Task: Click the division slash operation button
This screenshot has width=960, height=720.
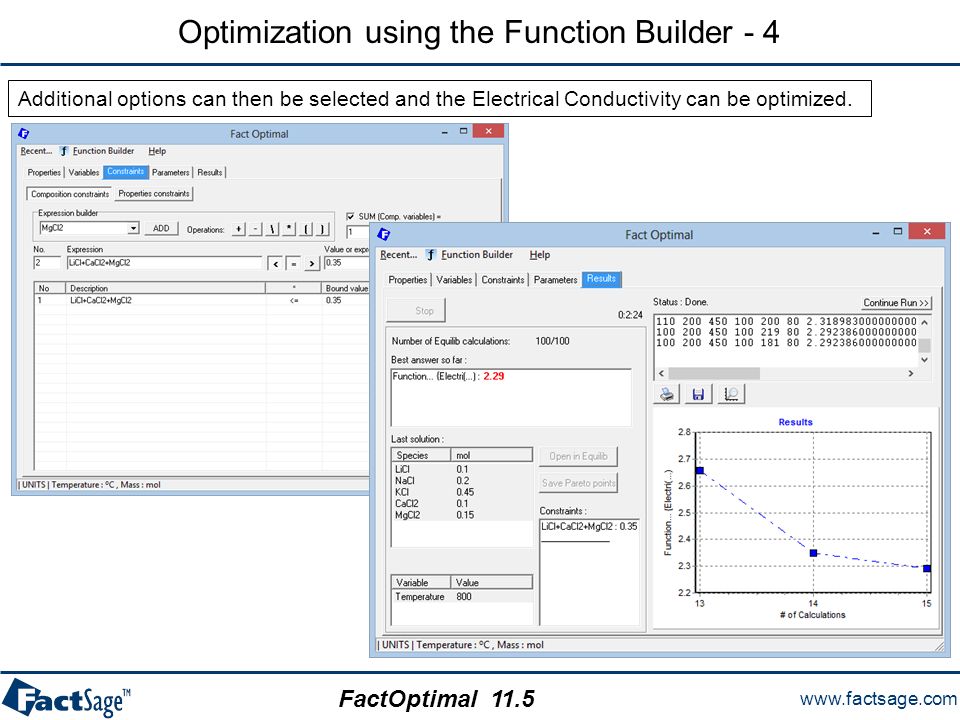Action: 273,229
